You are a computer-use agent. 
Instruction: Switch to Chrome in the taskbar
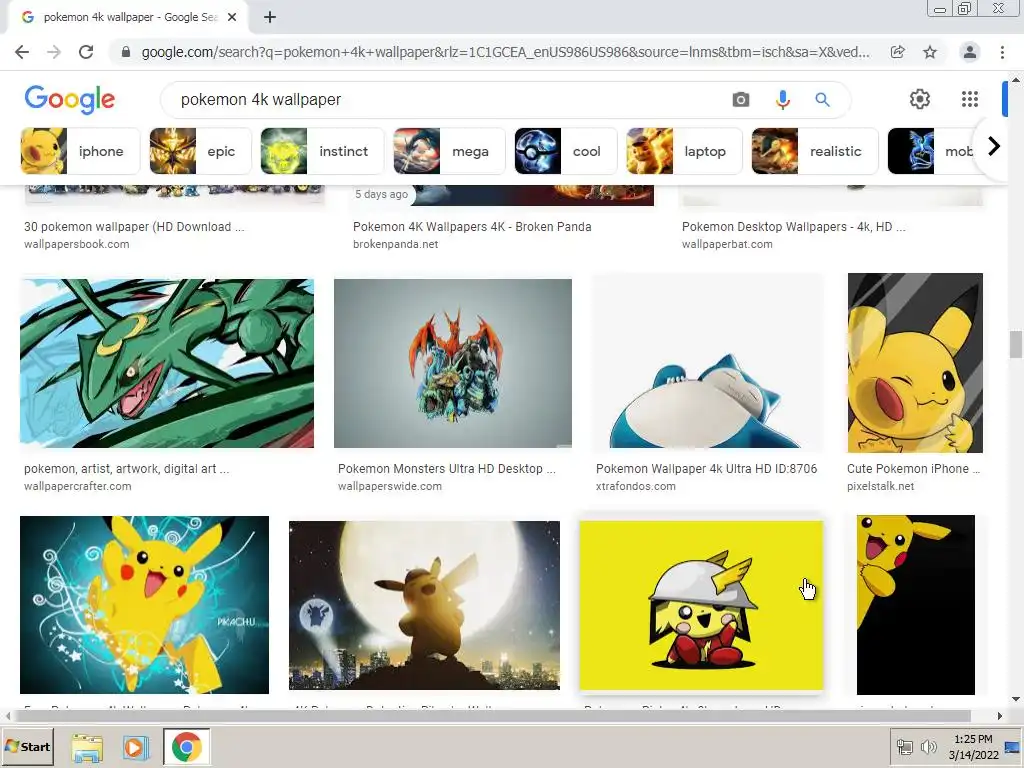point(187,747)
